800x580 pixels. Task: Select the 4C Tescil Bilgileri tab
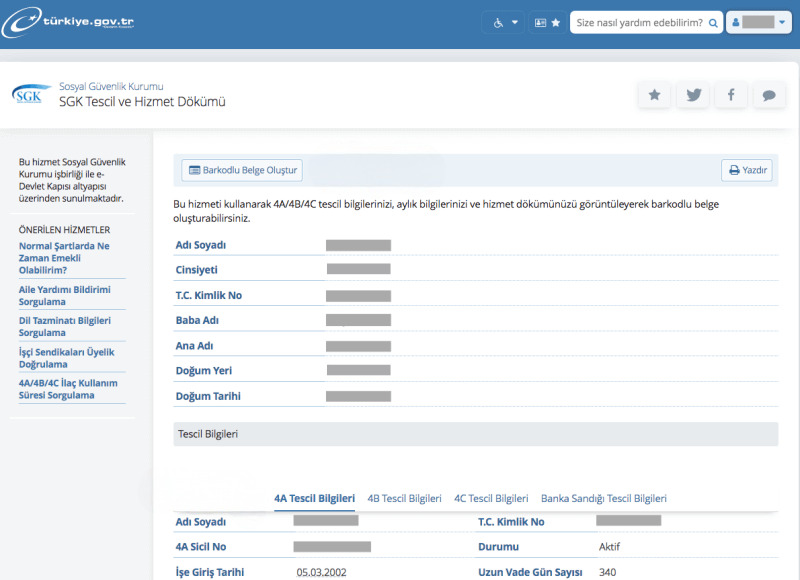point(491,498)
